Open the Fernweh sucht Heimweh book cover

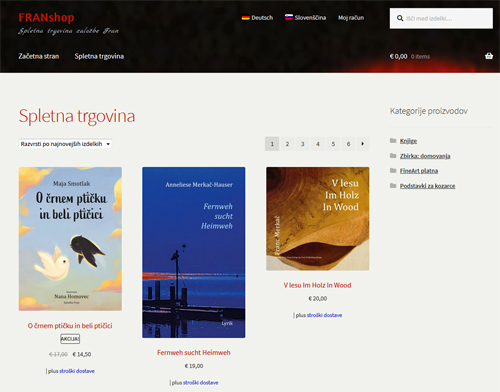coord(194,252)
